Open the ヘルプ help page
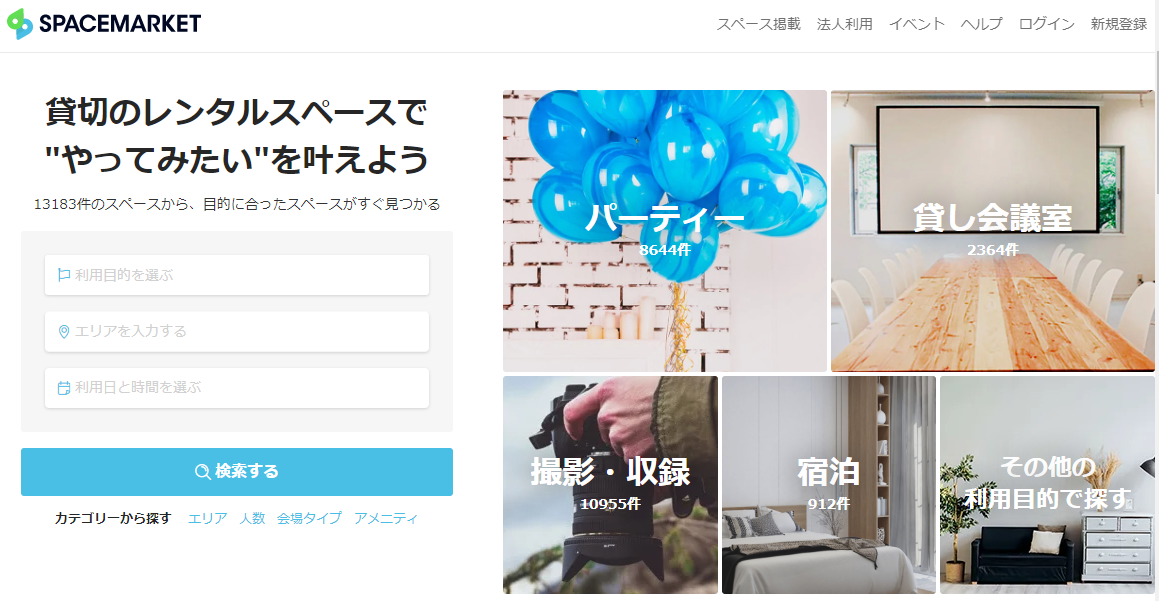Image resolution: width=1159 pixels, height=601 pixels. pyautogui.click(x=982, y=24)
